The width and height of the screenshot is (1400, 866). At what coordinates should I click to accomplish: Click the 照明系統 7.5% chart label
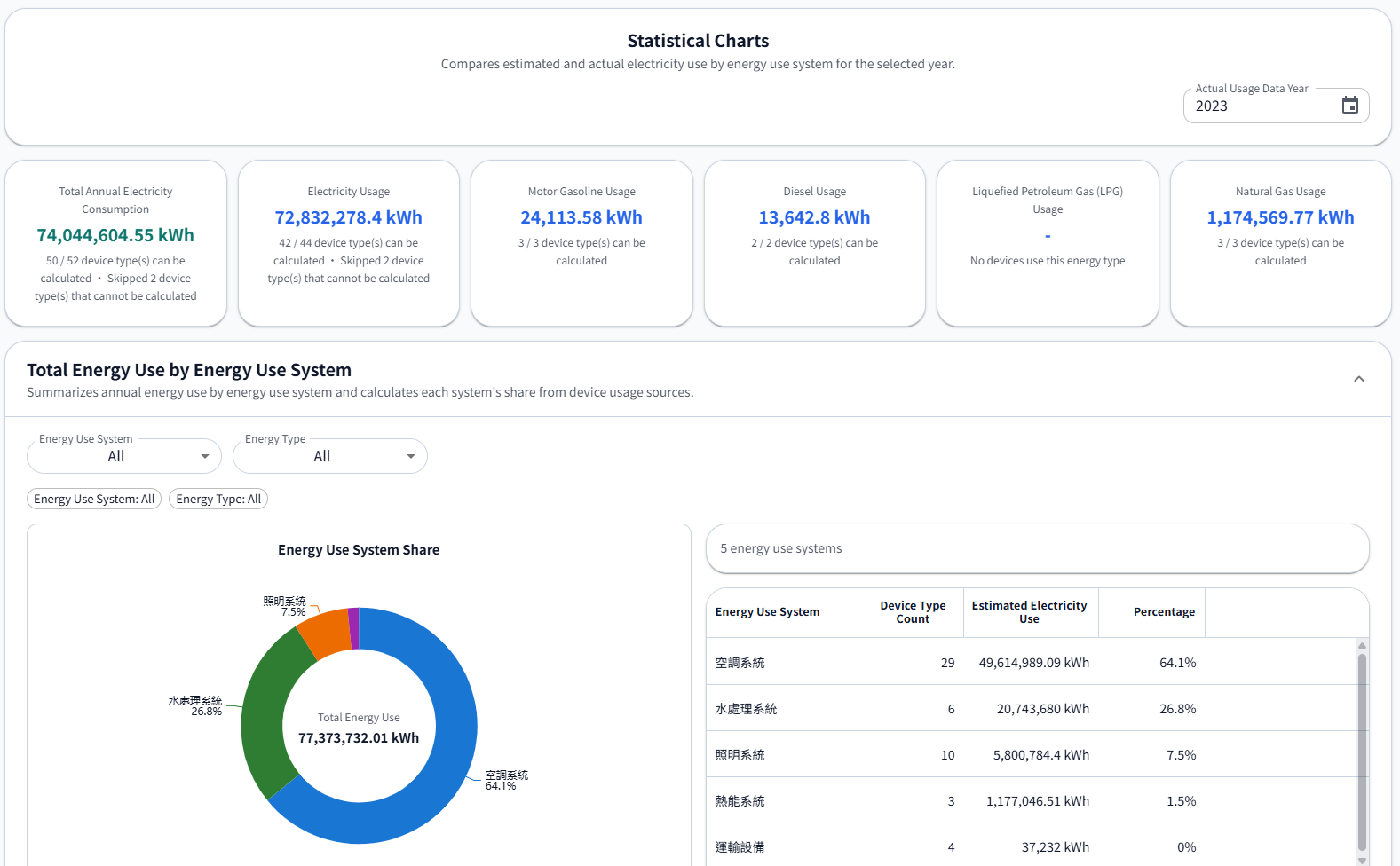tap(284, 606)
